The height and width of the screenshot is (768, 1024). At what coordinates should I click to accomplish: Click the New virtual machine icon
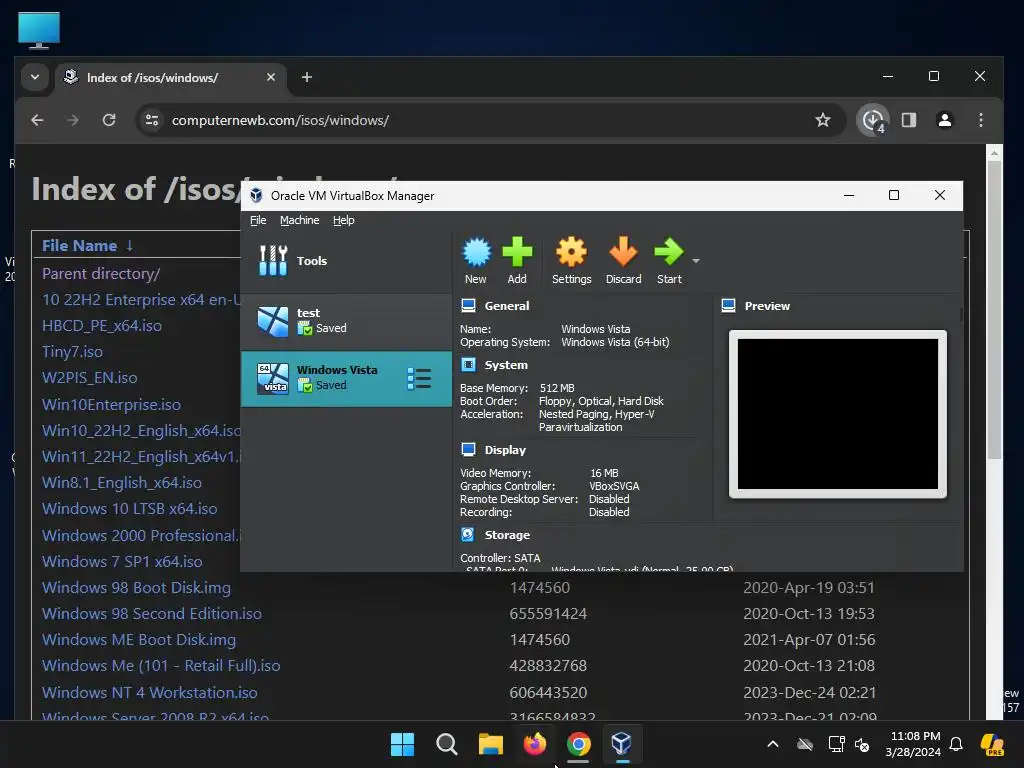(476, 260)
